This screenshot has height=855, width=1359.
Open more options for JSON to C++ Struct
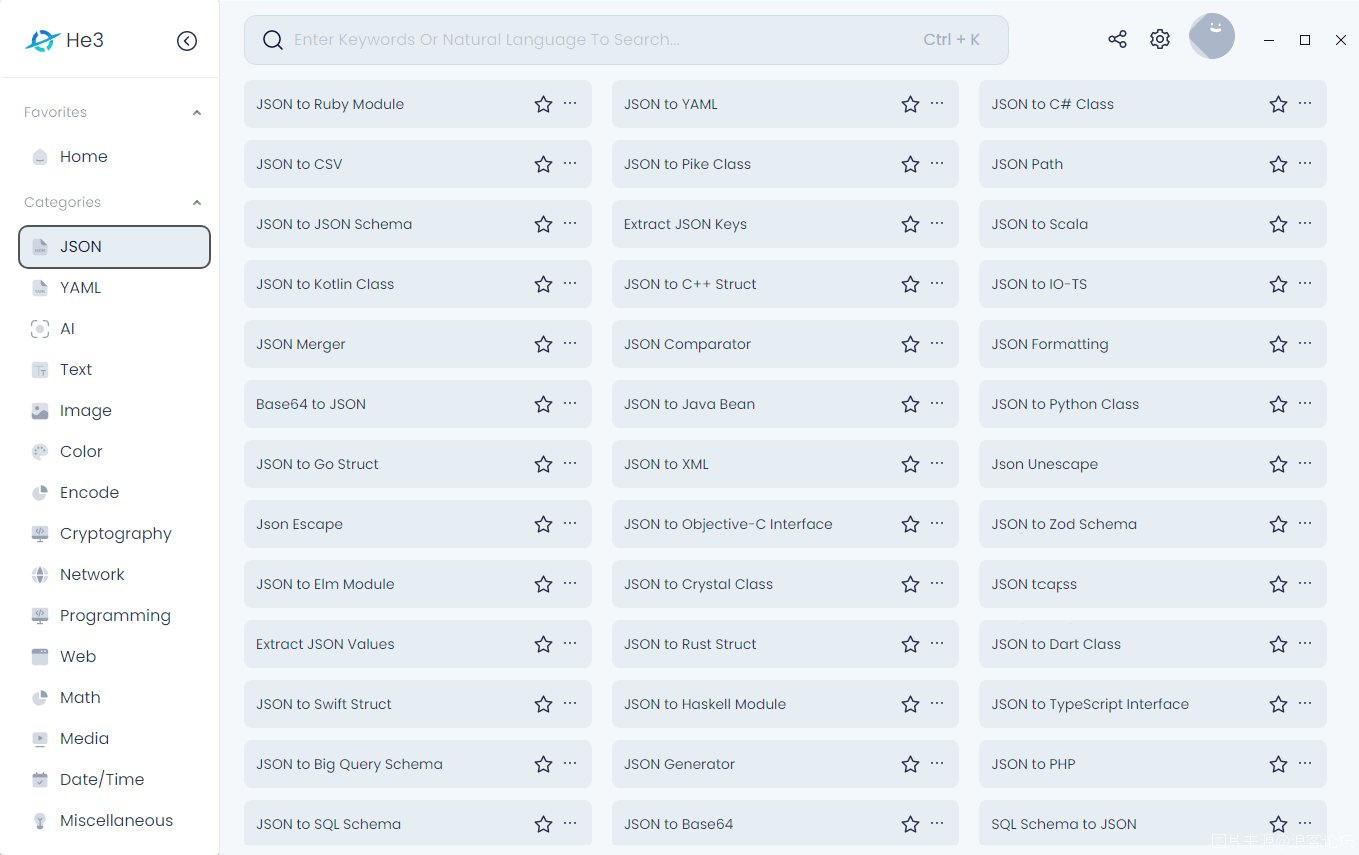coord(937,283)
